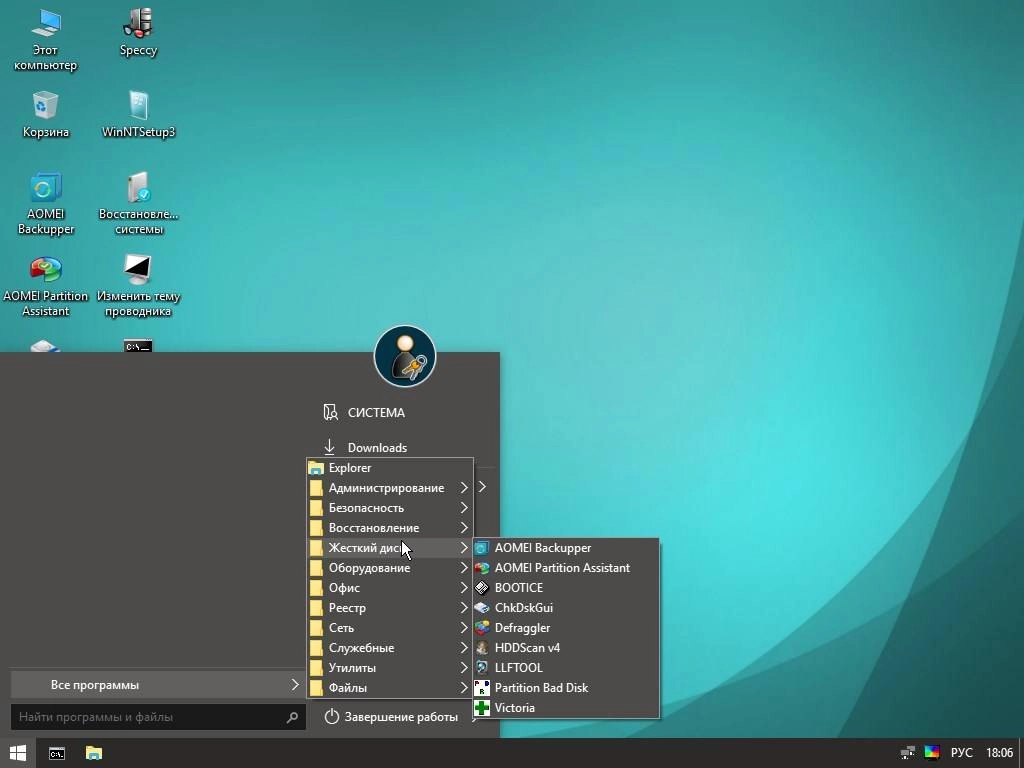Expand the Служебные folder

[x=390, y=648]
